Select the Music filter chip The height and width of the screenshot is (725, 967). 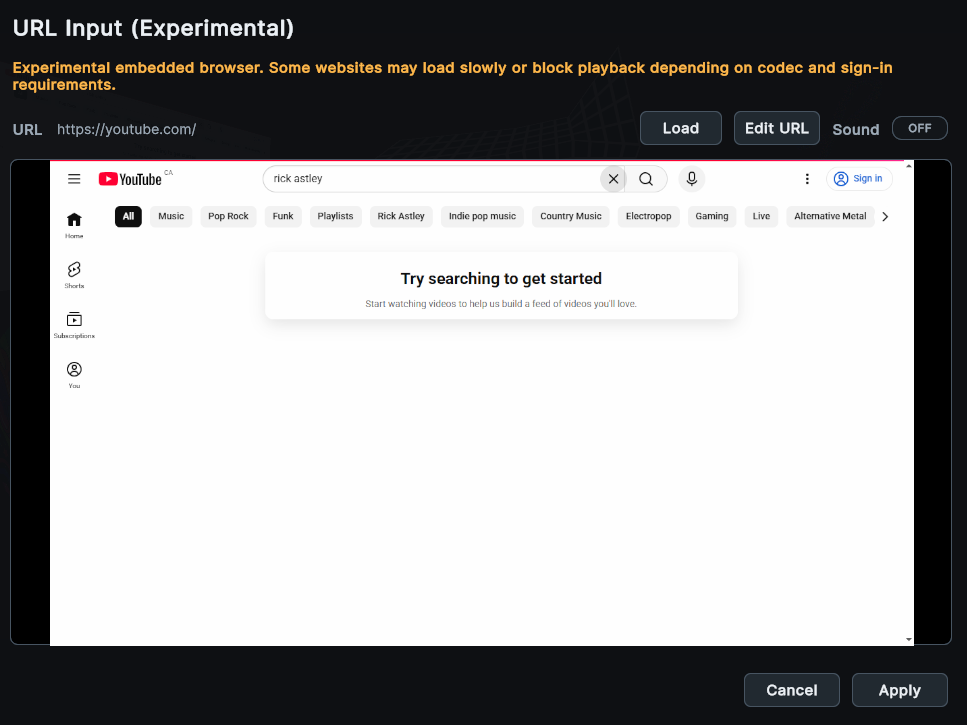point(171,216)
